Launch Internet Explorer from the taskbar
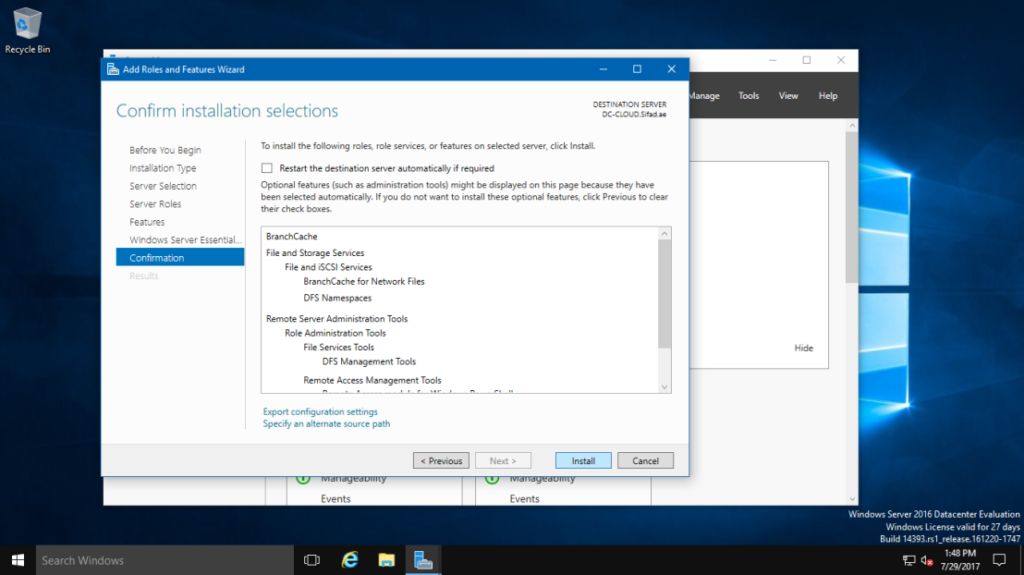This screenshot has height=575, width=1024. pyautogui.click(x=350, y=560)
